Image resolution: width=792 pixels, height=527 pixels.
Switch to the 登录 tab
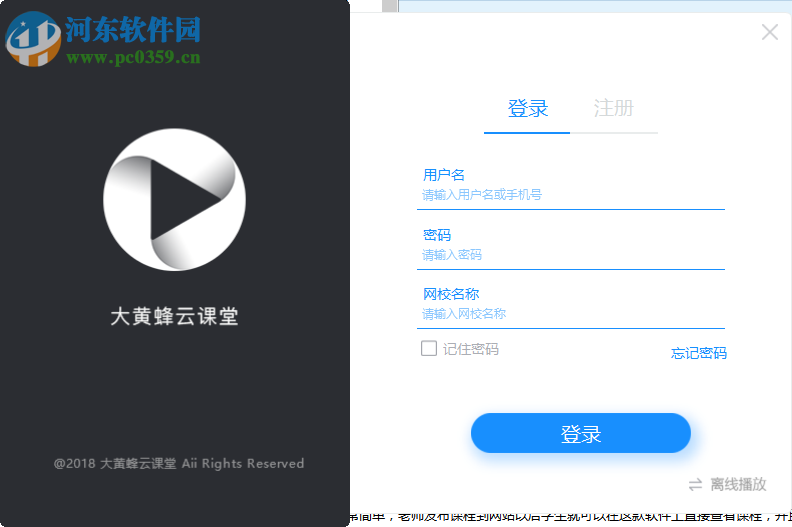(527, 109)
